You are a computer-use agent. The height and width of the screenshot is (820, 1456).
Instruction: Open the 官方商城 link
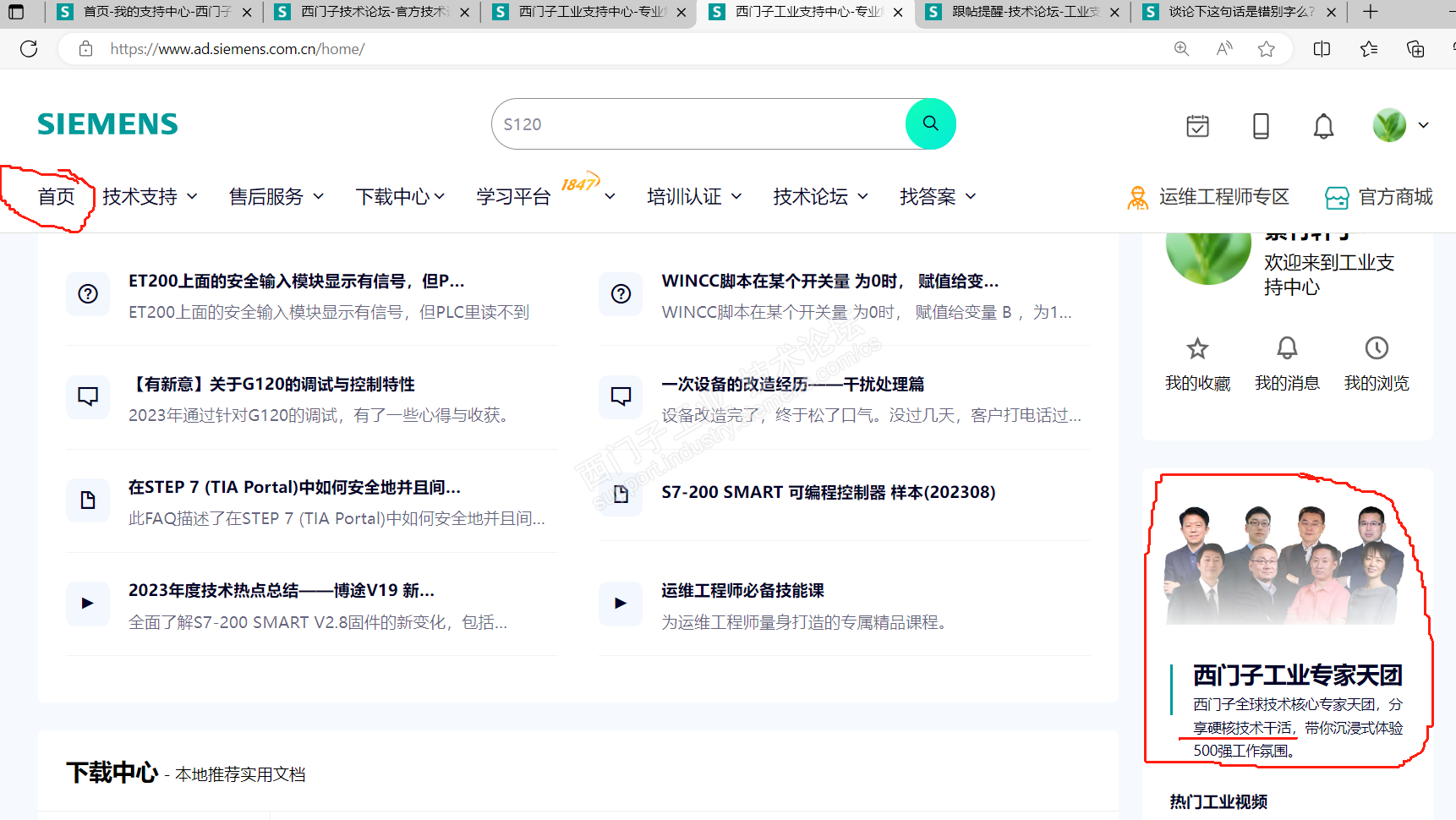(x=1395, y=197)
